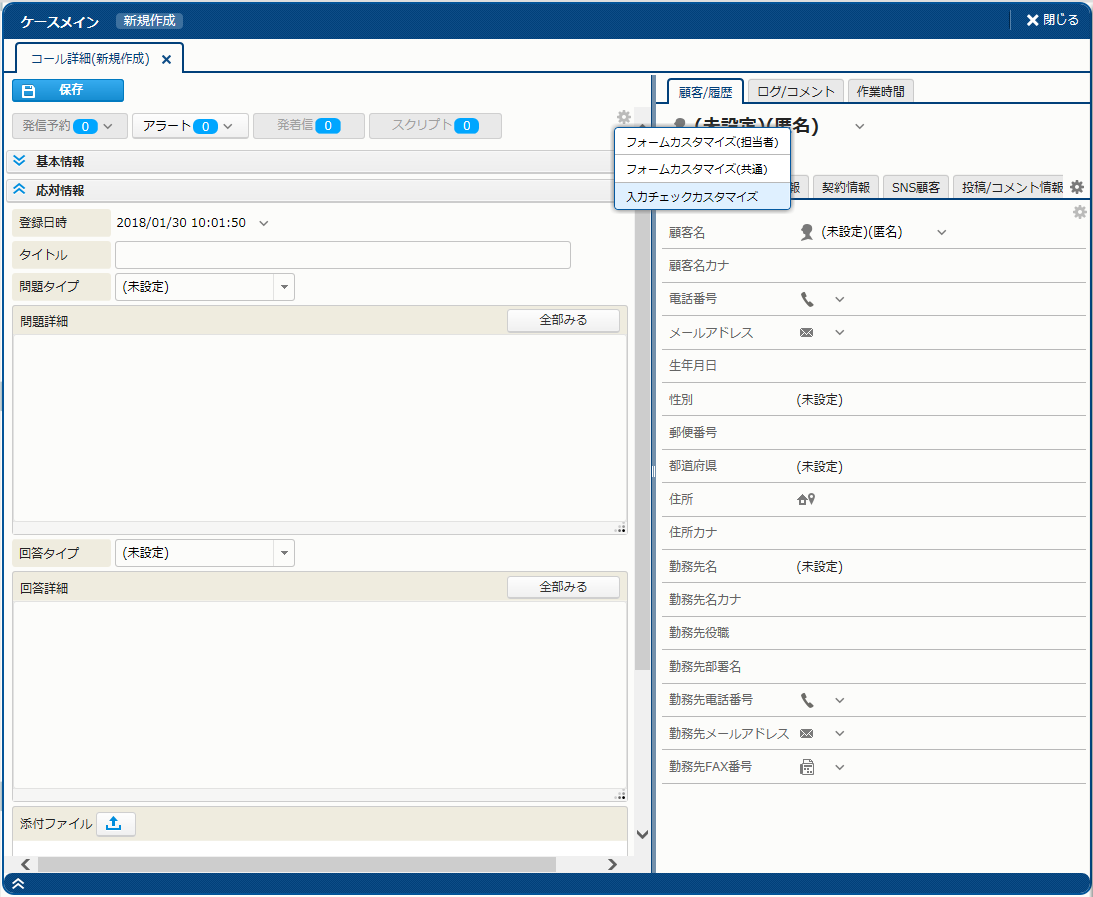Click into the タイトル text field

(x=342, y=255)
